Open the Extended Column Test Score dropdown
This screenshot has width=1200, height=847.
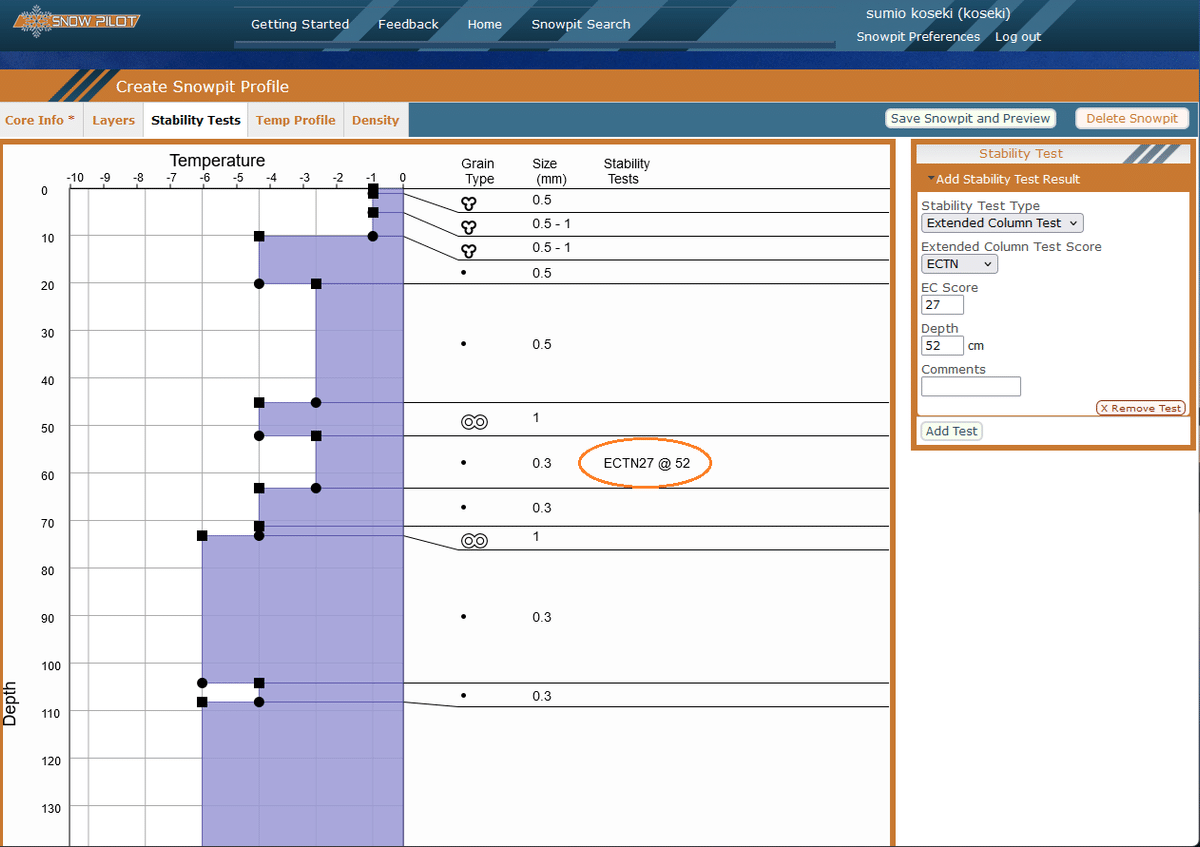[959, 264]
